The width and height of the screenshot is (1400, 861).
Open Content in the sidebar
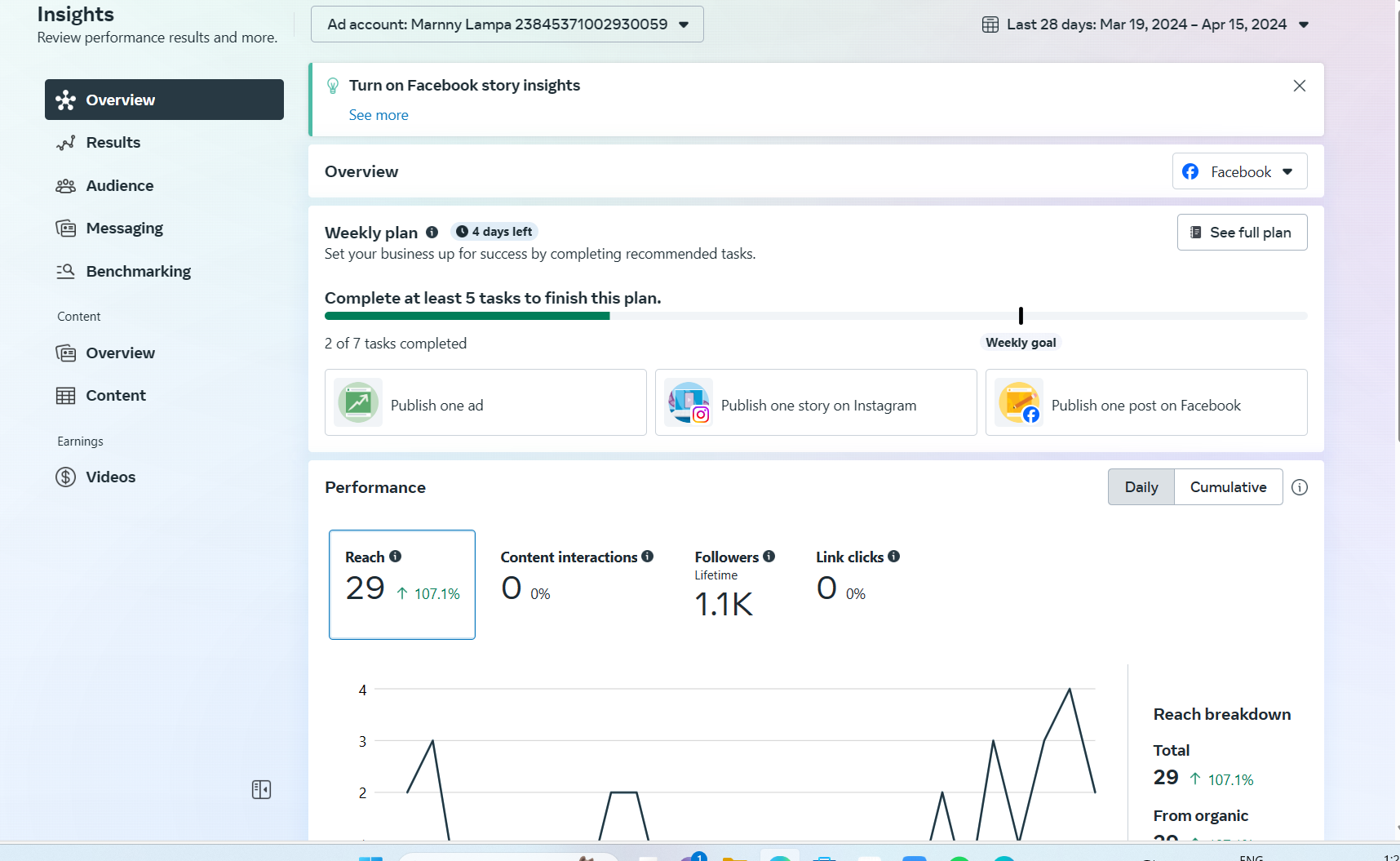[164, 396]
